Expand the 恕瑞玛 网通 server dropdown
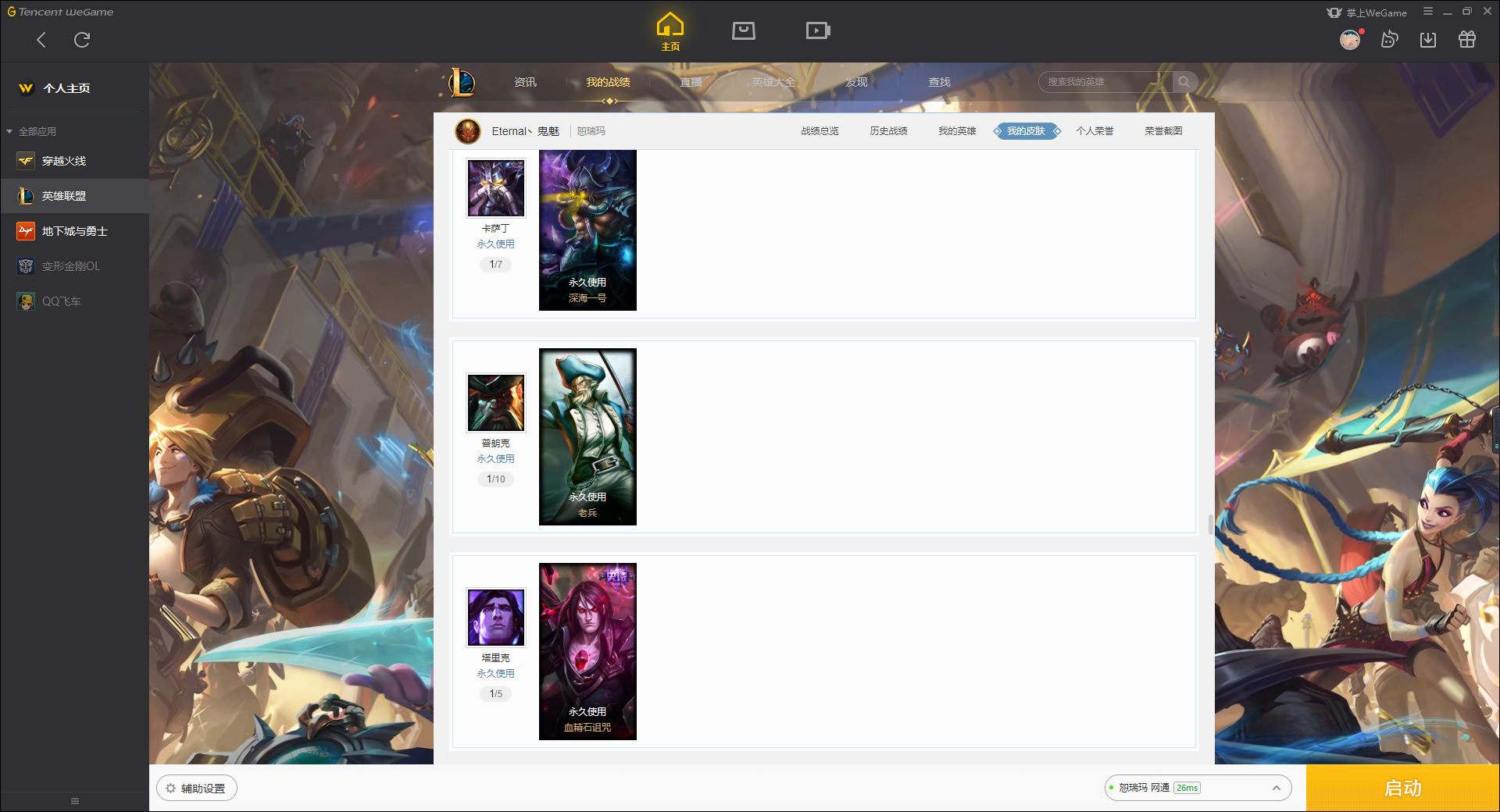 [1198, 788]
